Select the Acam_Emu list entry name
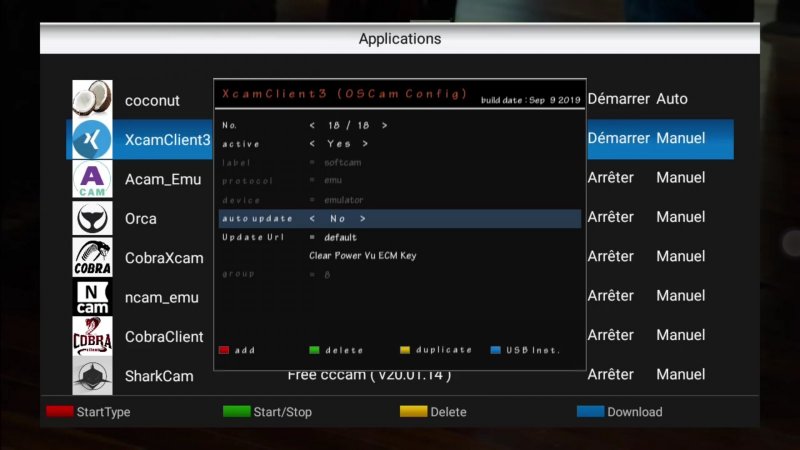The width and height of the screenshot is (800, 450). (163, 179)
